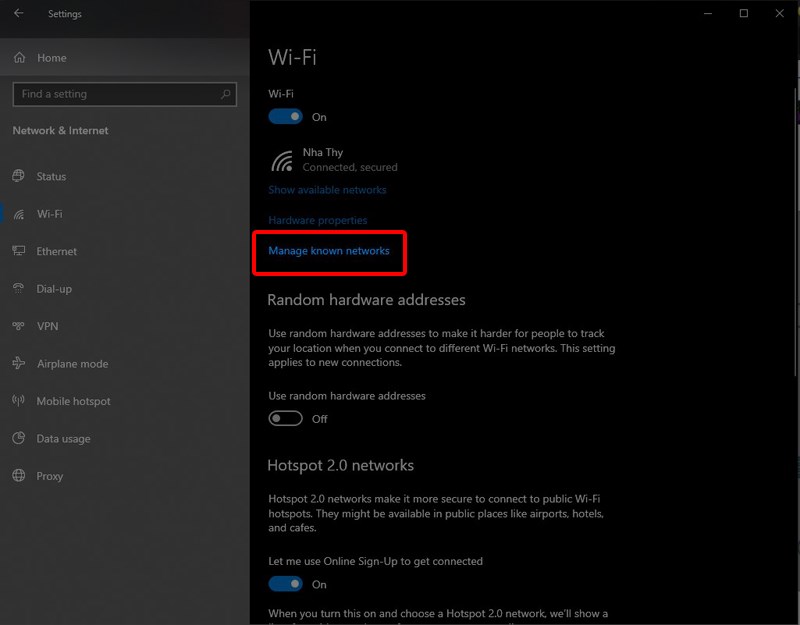Open Show available networks link
Viewport: 800px width, 625px height.
tap(327, 190)
